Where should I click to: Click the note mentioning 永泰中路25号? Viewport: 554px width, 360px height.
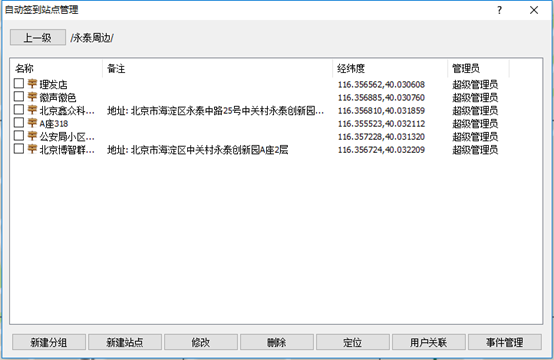click(x=216, y=111)
